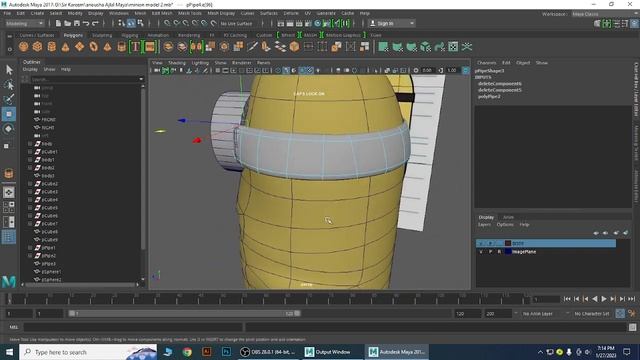This screenshot has height=360, width=640.
Task: Toggle the V visibility box of imagePlane layer
Action: pos(481,252)
